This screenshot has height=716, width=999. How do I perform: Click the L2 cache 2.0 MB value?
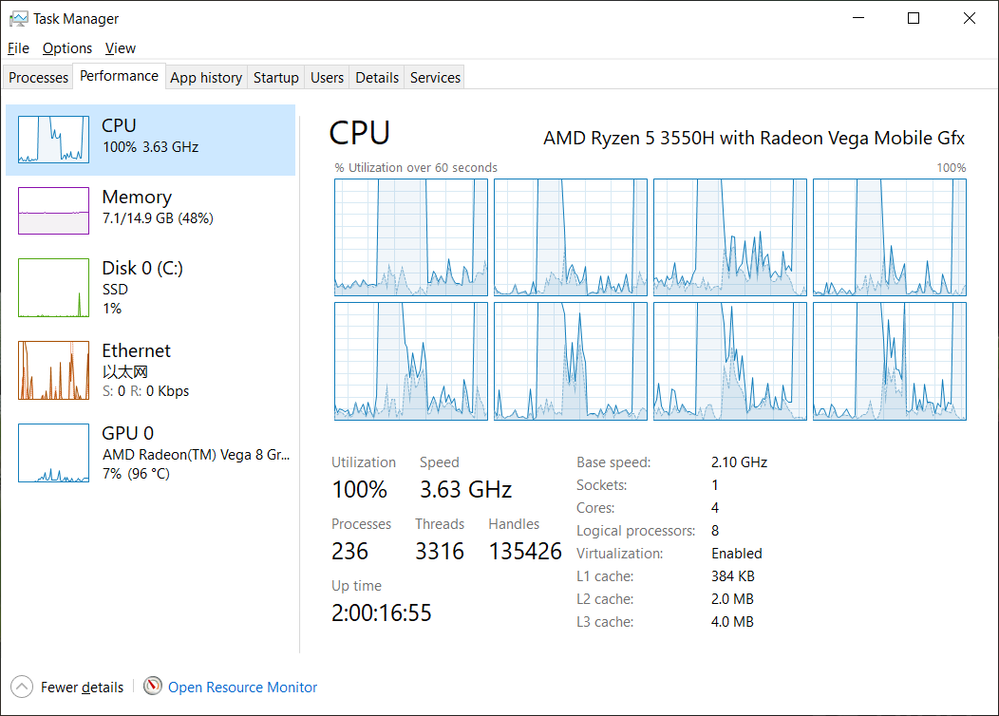pos(732,599)
